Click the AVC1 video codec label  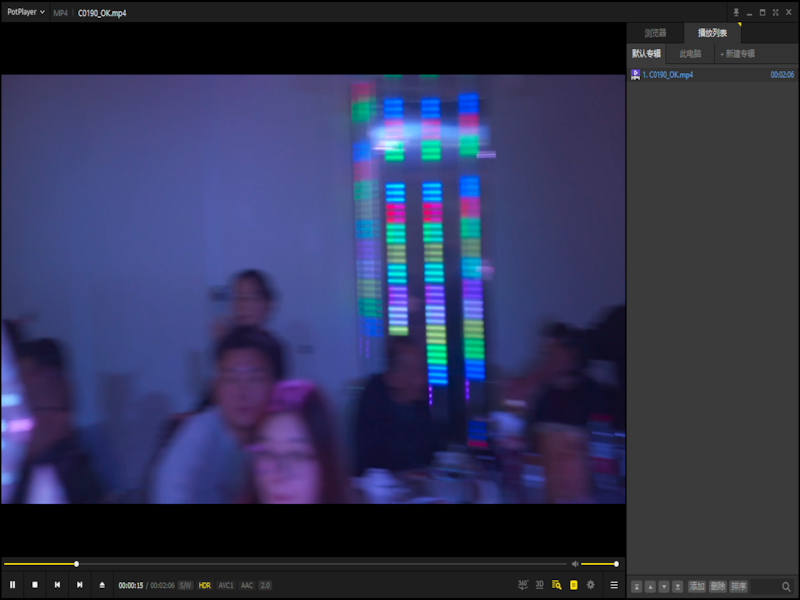coord(226,585)
